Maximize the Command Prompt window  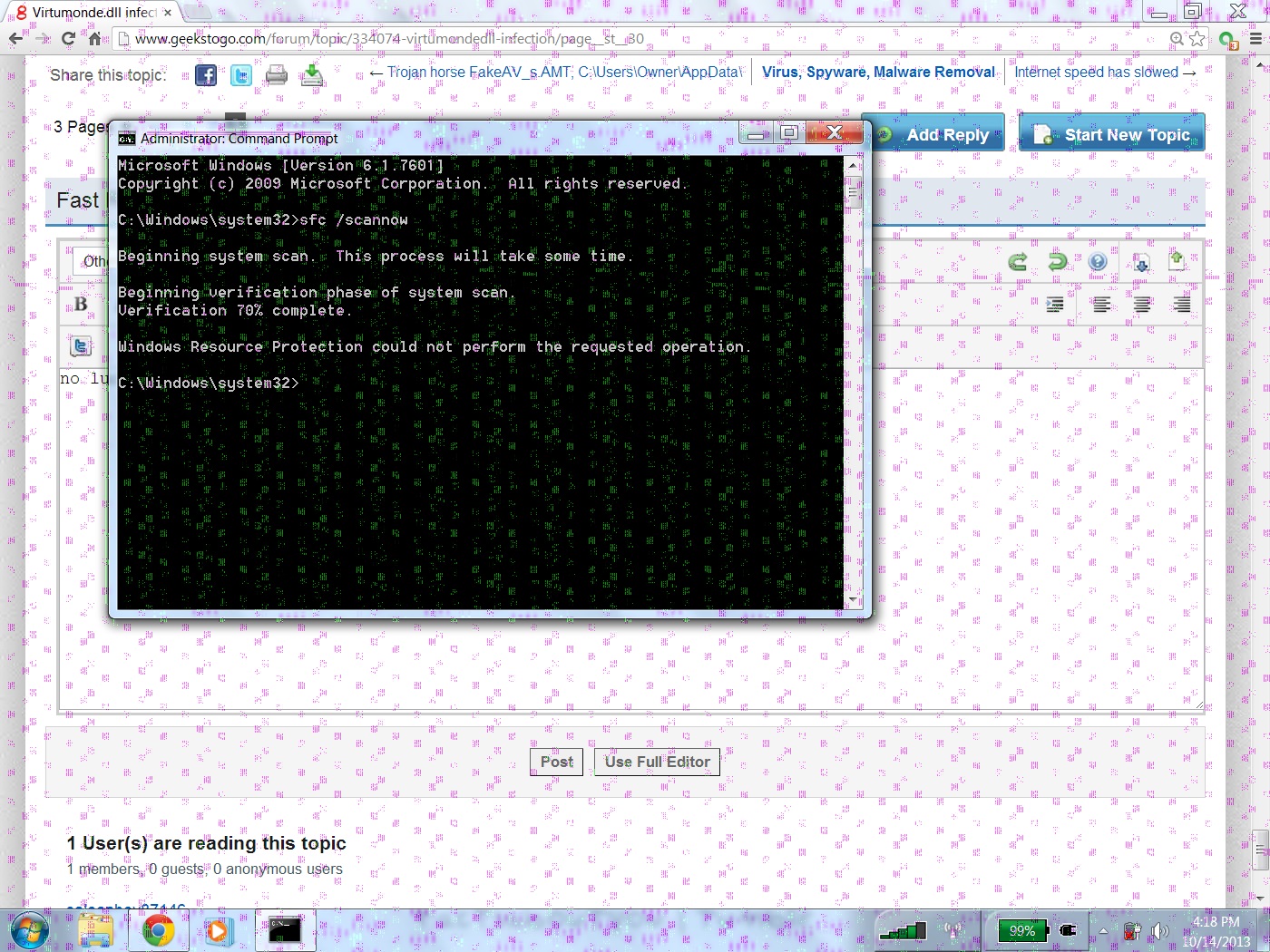point(789,134)
